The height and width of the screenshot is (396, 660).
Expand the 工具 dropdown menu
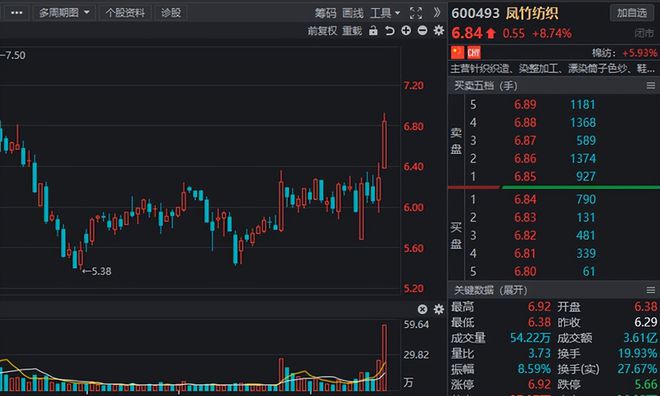[385, 13]
